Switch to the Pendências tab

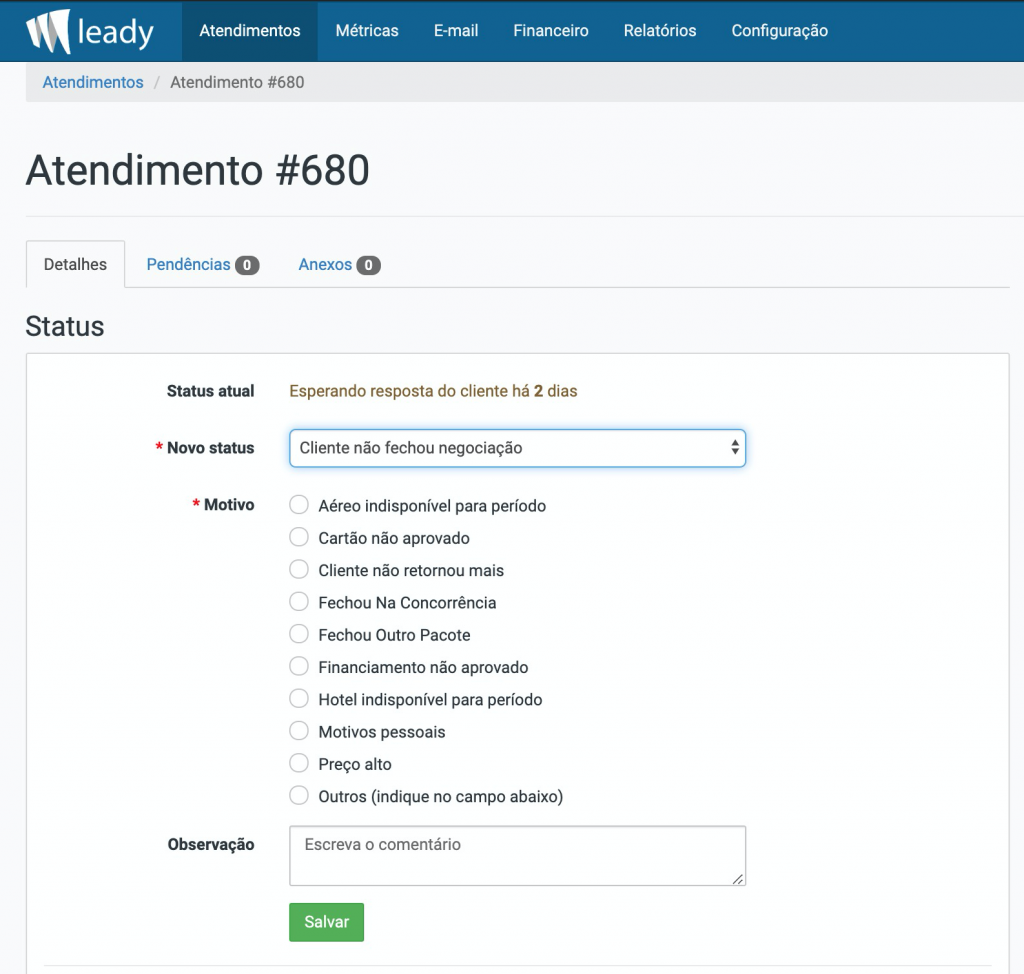[202, 265]
